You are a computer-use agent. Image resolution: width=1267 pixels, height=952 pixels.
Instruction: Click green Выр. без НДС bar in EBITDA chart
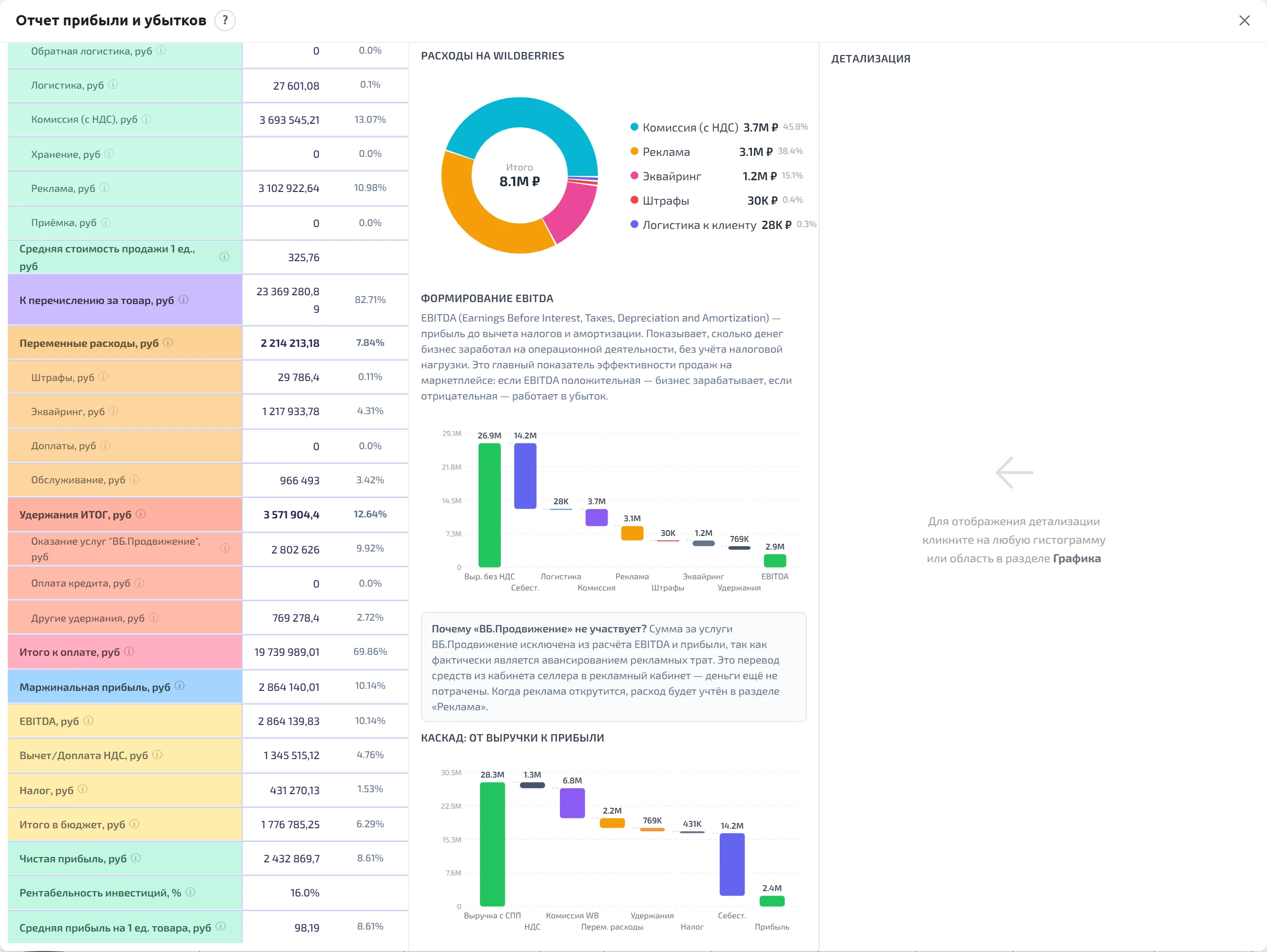[489, 505]
